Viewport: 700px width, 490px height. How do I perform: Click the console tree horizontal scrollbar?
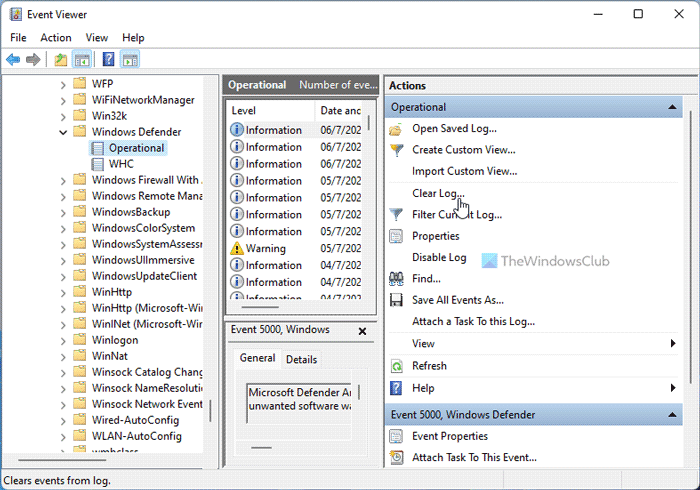(x=62, y=460)
